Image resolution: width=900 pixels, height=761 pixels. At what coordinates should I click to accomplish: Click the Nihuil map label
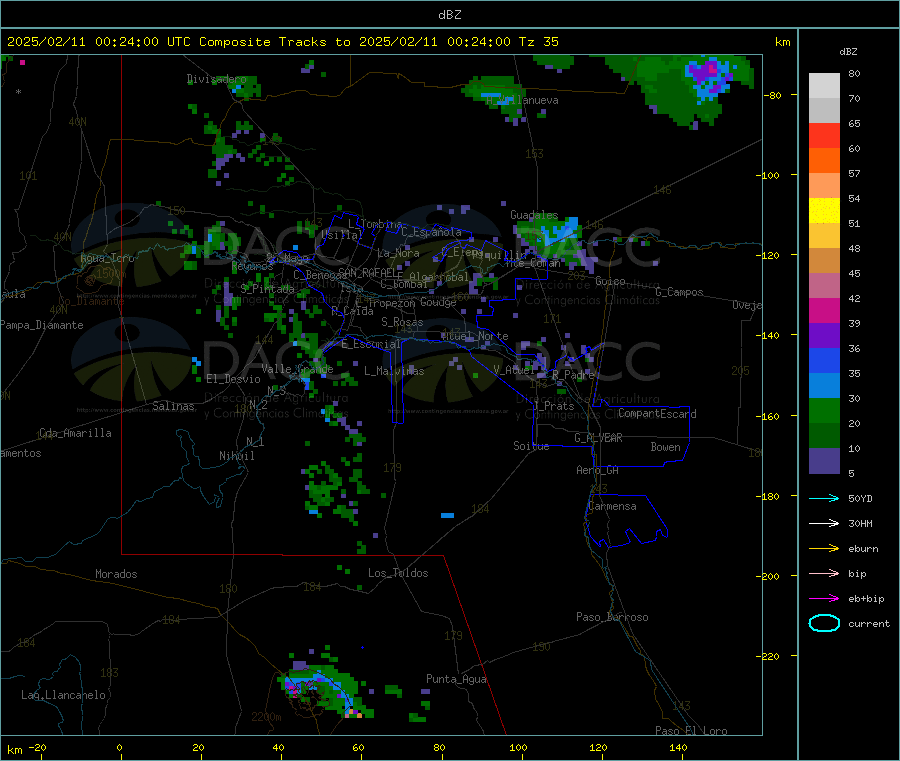point(236,456)
